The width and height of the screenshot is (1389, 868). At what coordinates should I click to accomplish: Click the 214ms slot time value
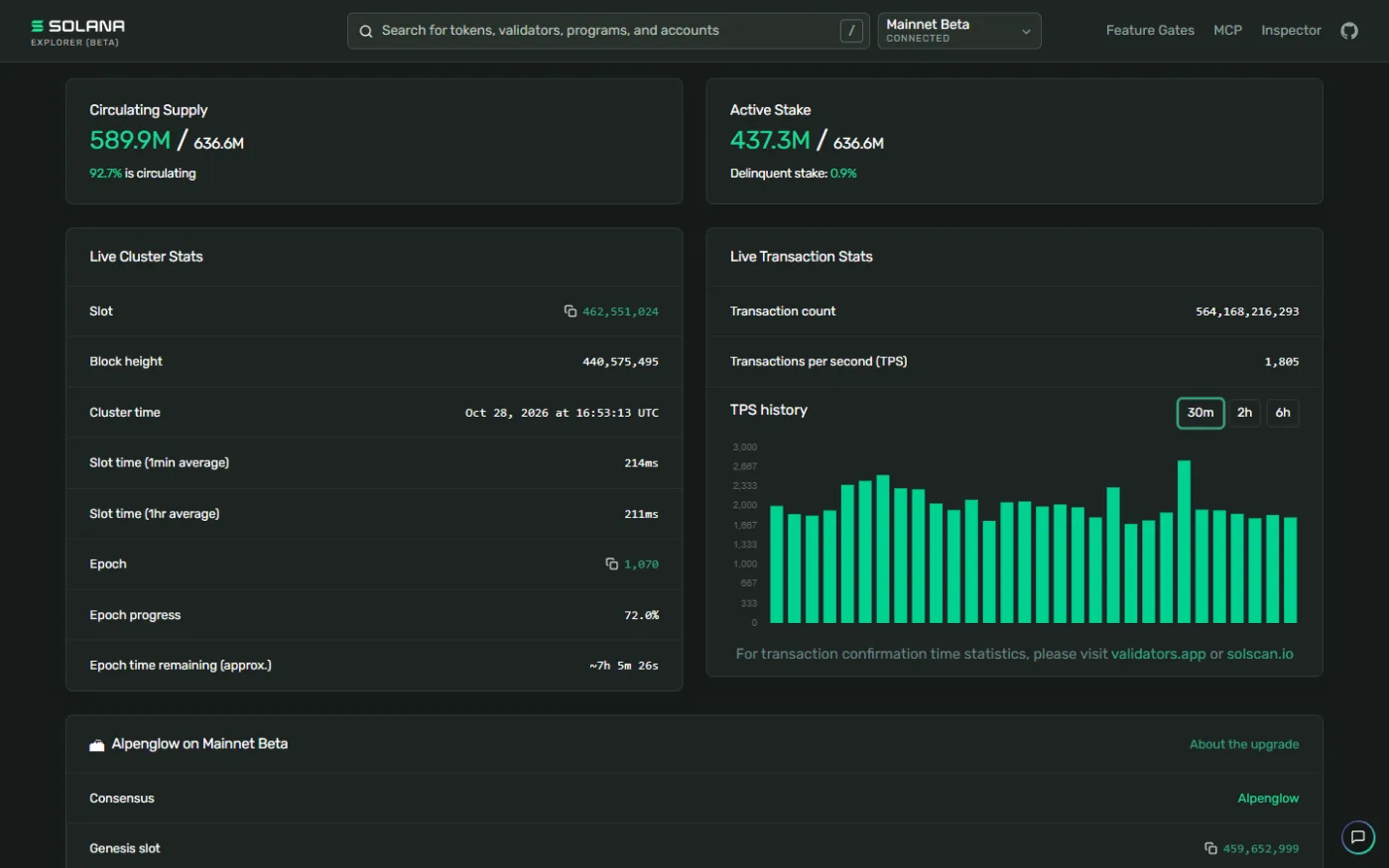[x=641, y=463]
